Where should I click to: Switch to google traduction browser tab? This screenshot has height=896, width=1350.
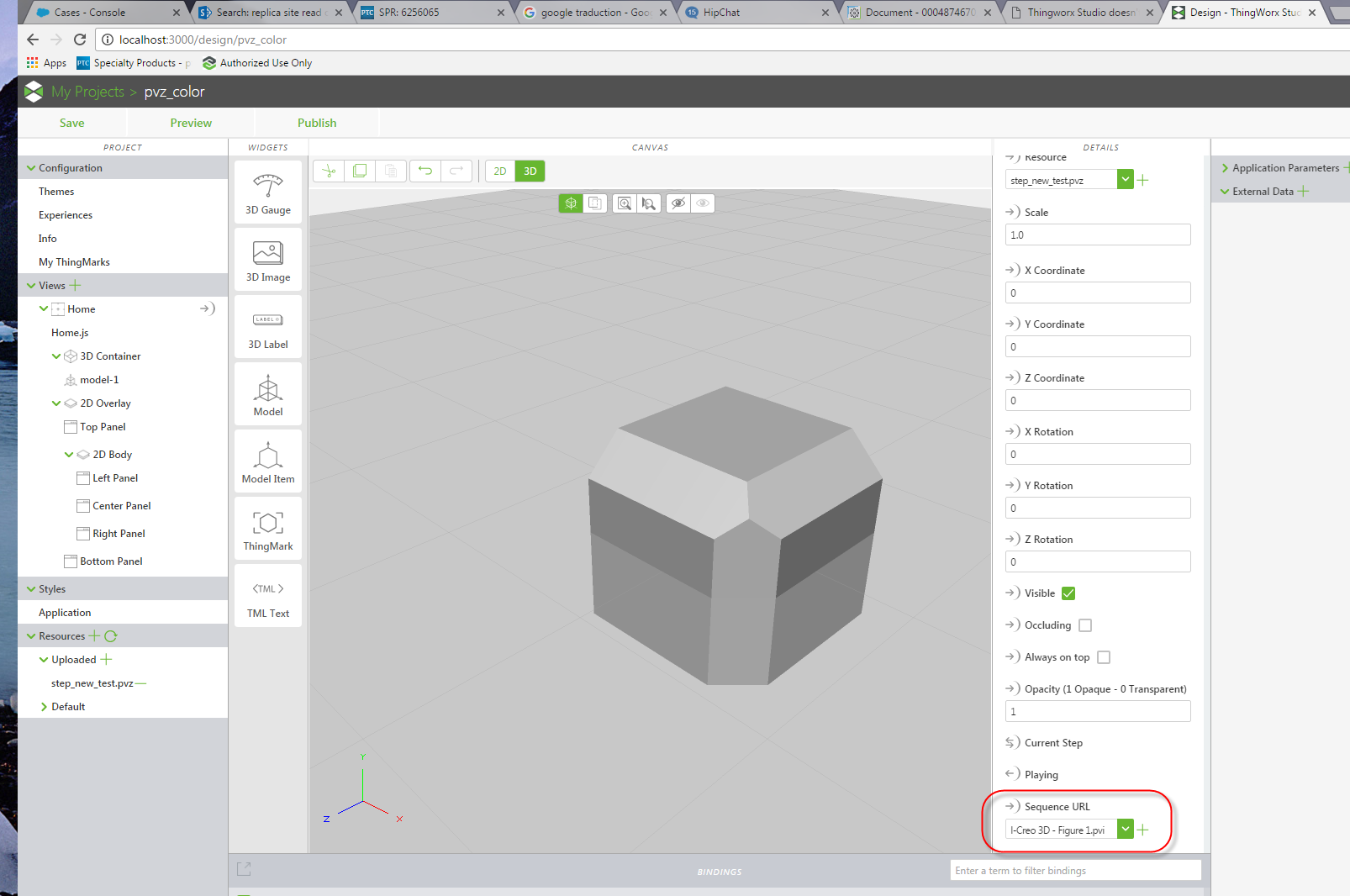(596, 13)
